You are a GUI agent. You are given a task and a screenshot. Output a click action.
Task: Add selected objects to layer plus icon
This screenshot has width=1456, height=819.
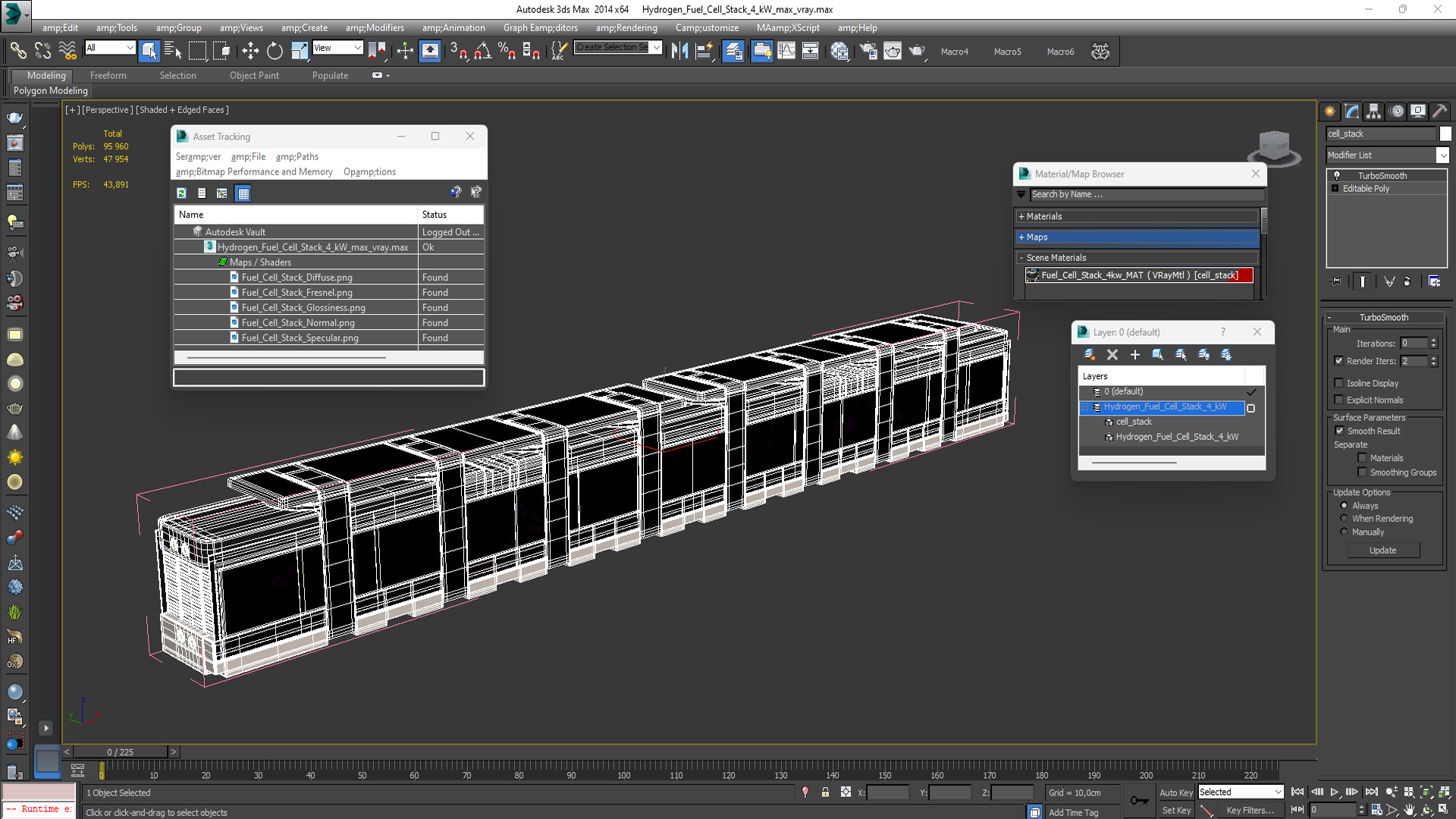point(1135,354)
